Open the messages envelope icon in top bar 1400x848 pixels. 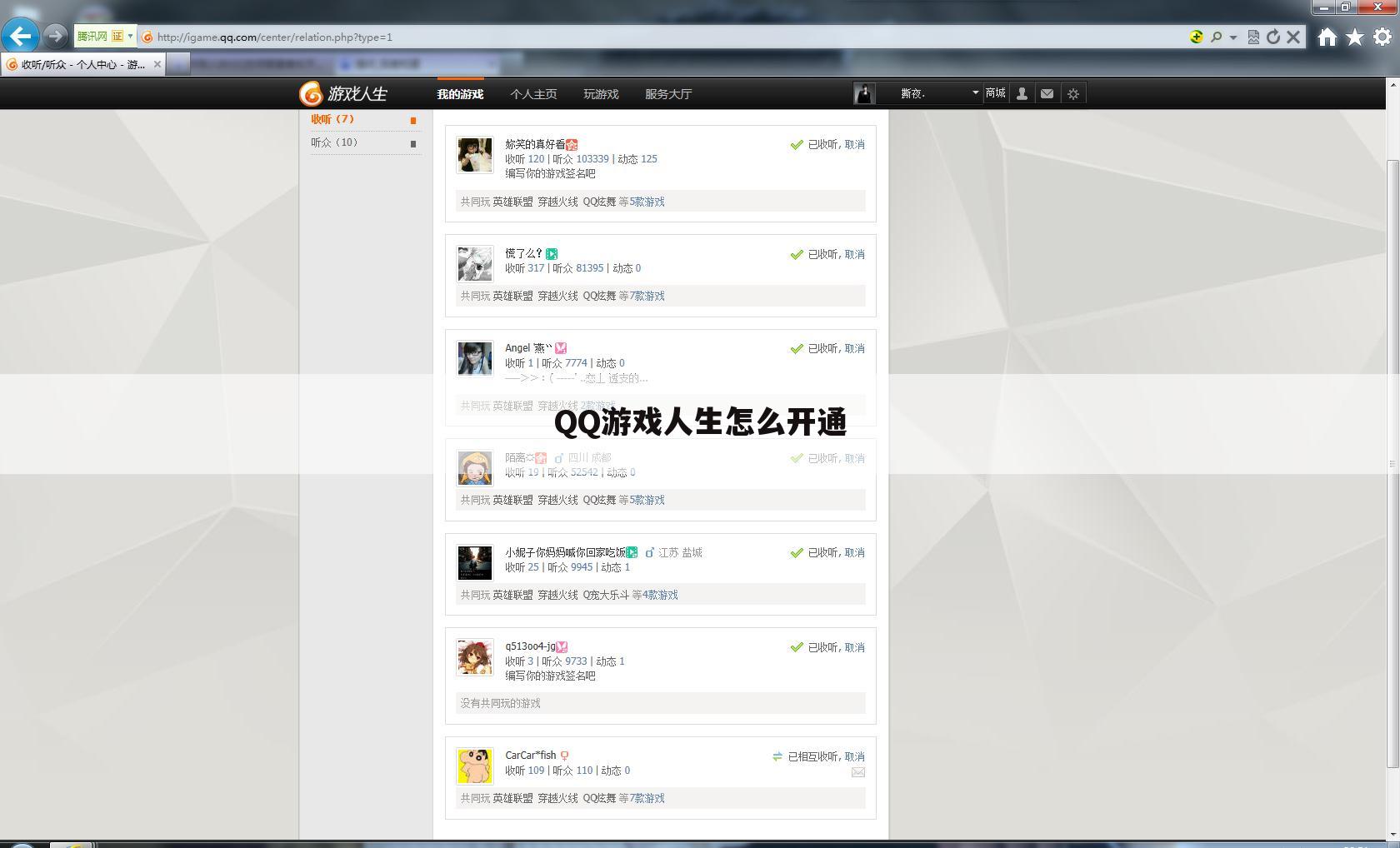tap(1047, 93)
